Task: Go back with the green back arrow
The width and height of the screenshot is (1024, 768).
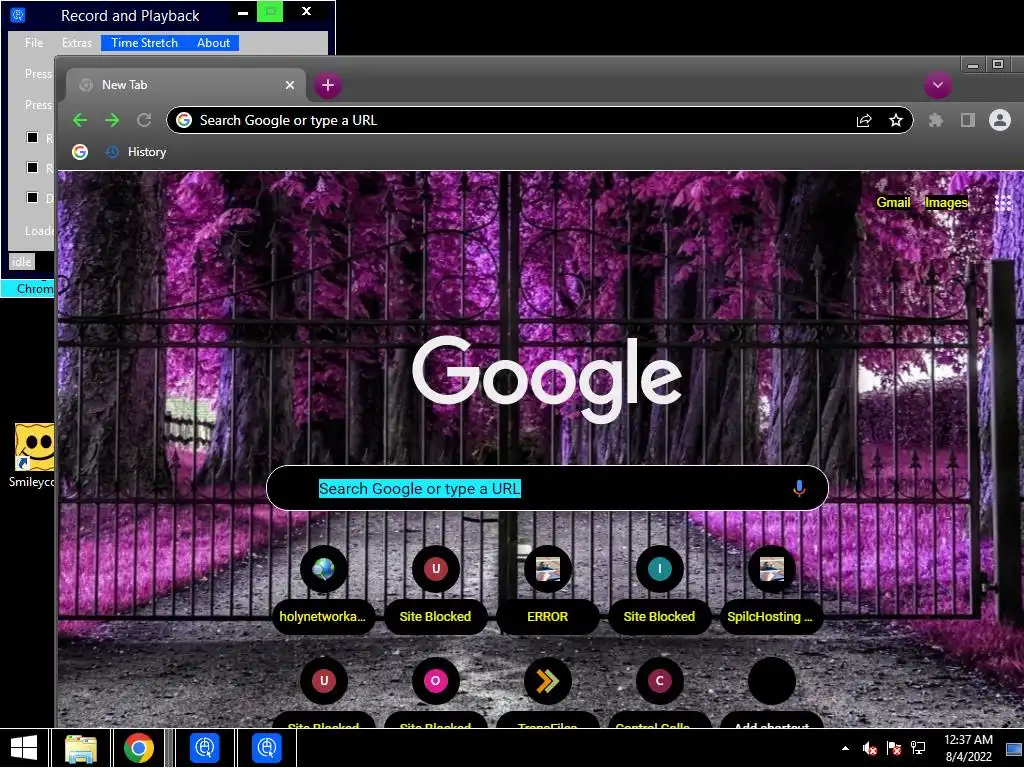Action: pos(80,120)
